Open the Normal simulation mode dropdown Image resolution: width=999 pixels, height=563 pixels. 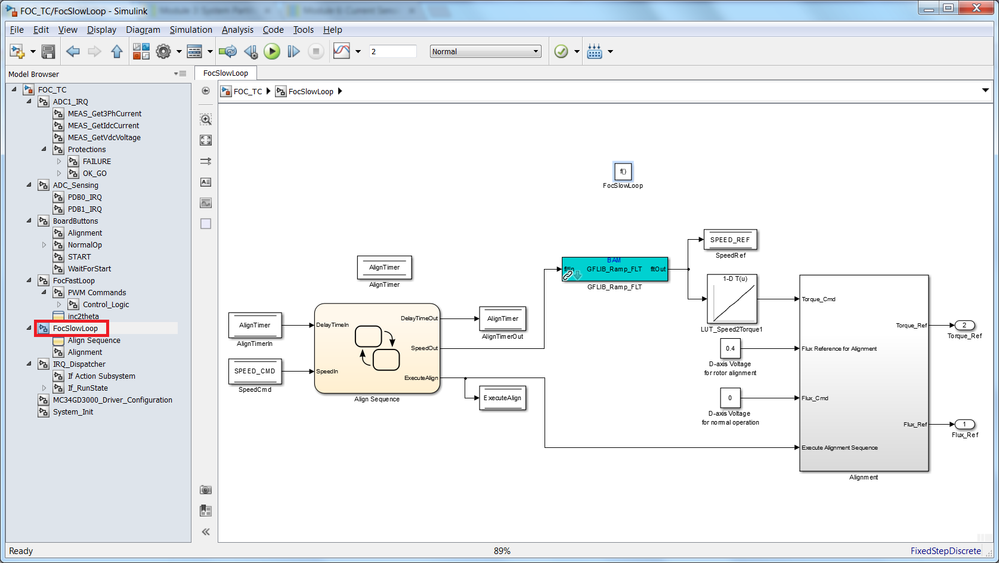[485, 52]
